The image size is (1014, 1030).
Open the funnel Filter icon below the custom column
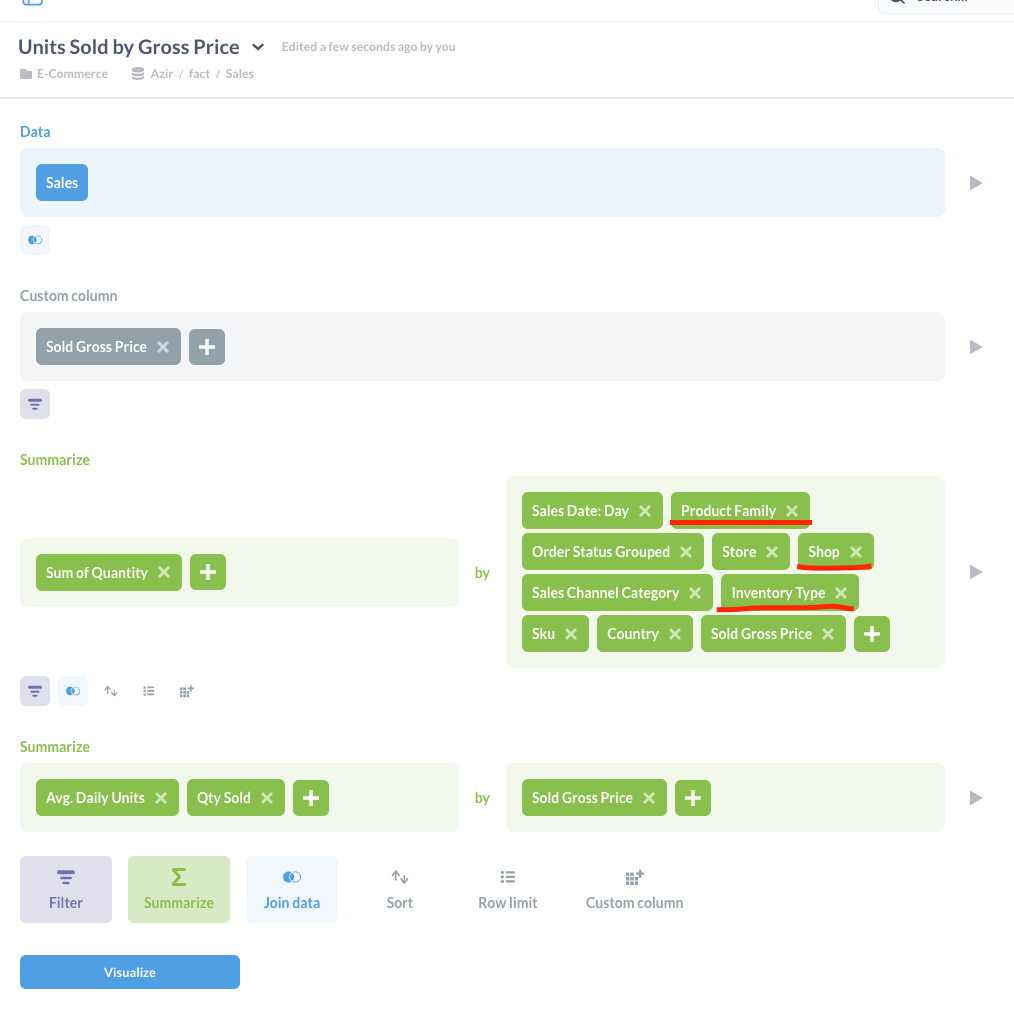pos(35,404)
